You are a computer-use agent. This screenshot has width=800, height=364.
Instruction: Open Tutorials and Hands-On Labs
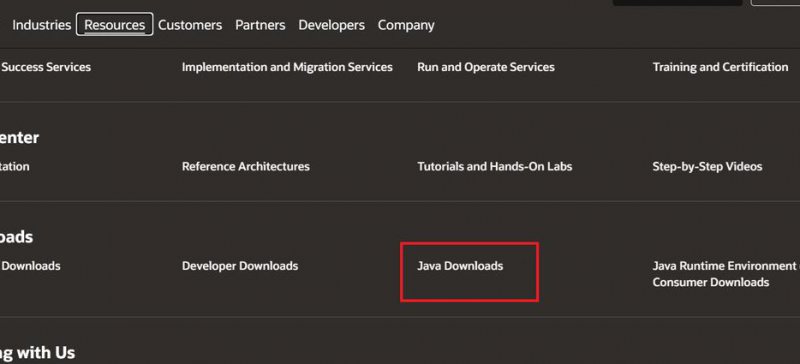[495, 166]
